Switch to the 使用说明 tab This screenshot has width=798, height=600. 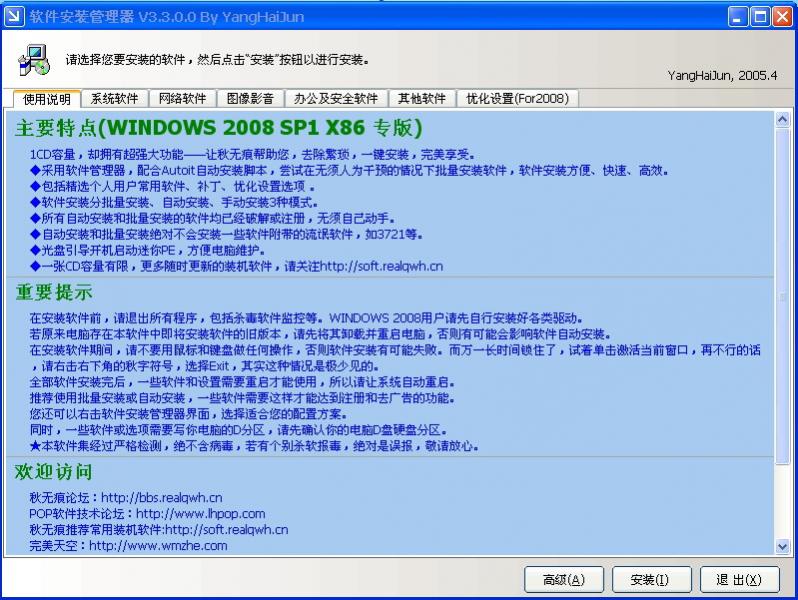pyautogui.click(x=47, y=99)
